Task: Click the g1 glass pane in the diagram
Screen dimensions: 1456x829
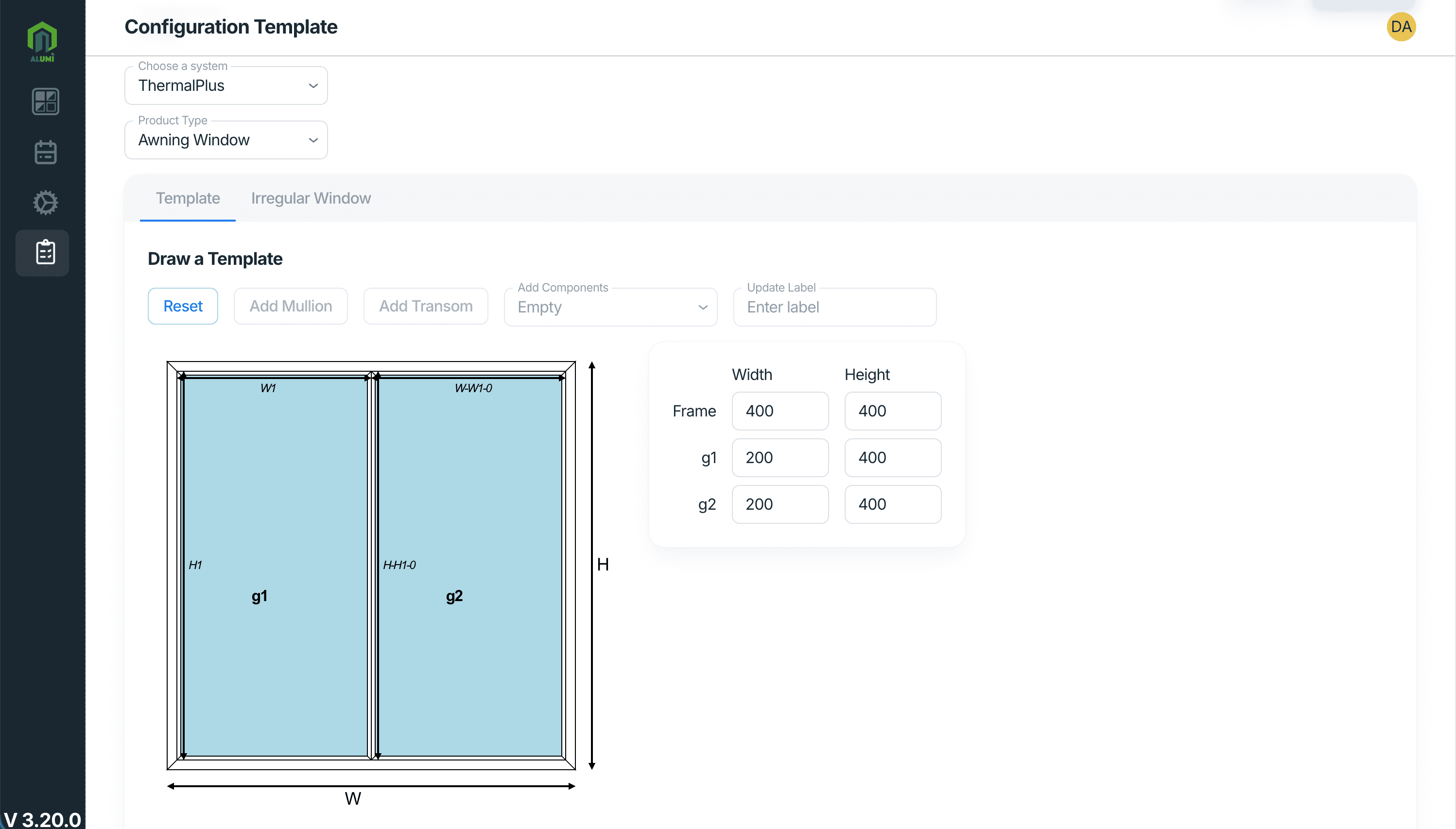Action: 260,596
